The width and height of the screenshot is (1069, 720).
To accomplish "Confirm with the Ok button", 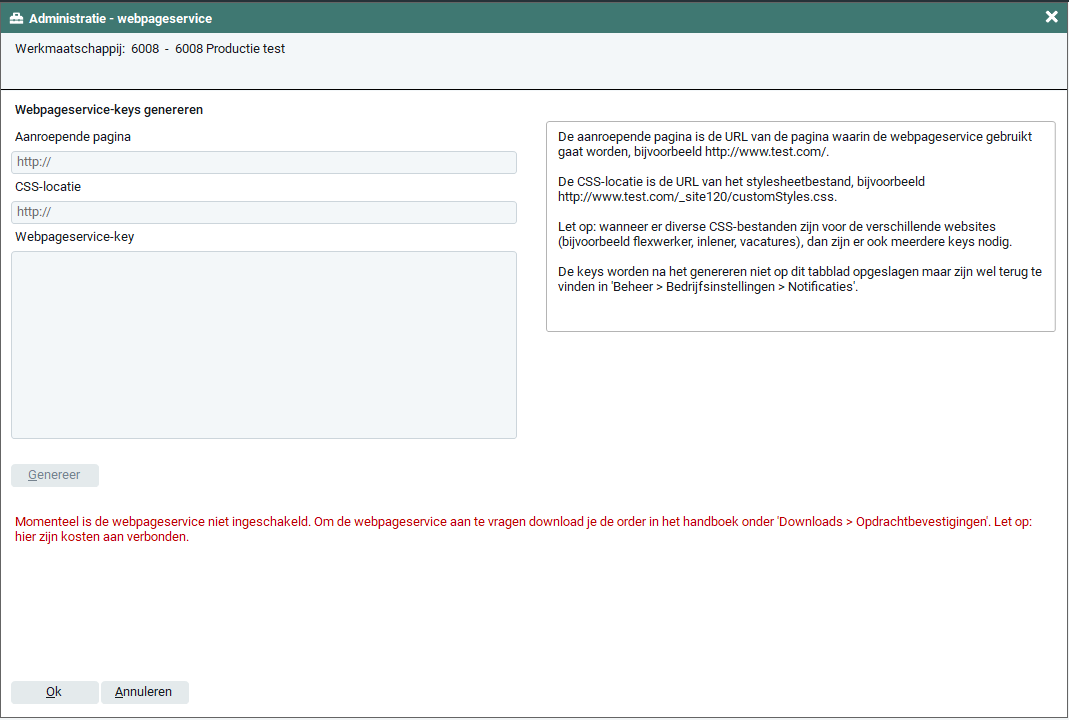I will coord(54,692).
